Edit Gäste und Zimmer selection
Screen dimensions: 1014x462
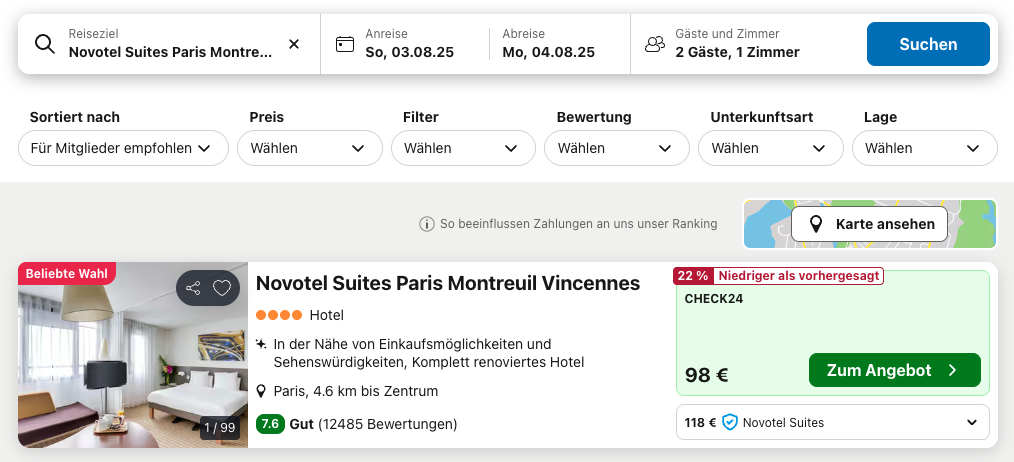[737, 44]
